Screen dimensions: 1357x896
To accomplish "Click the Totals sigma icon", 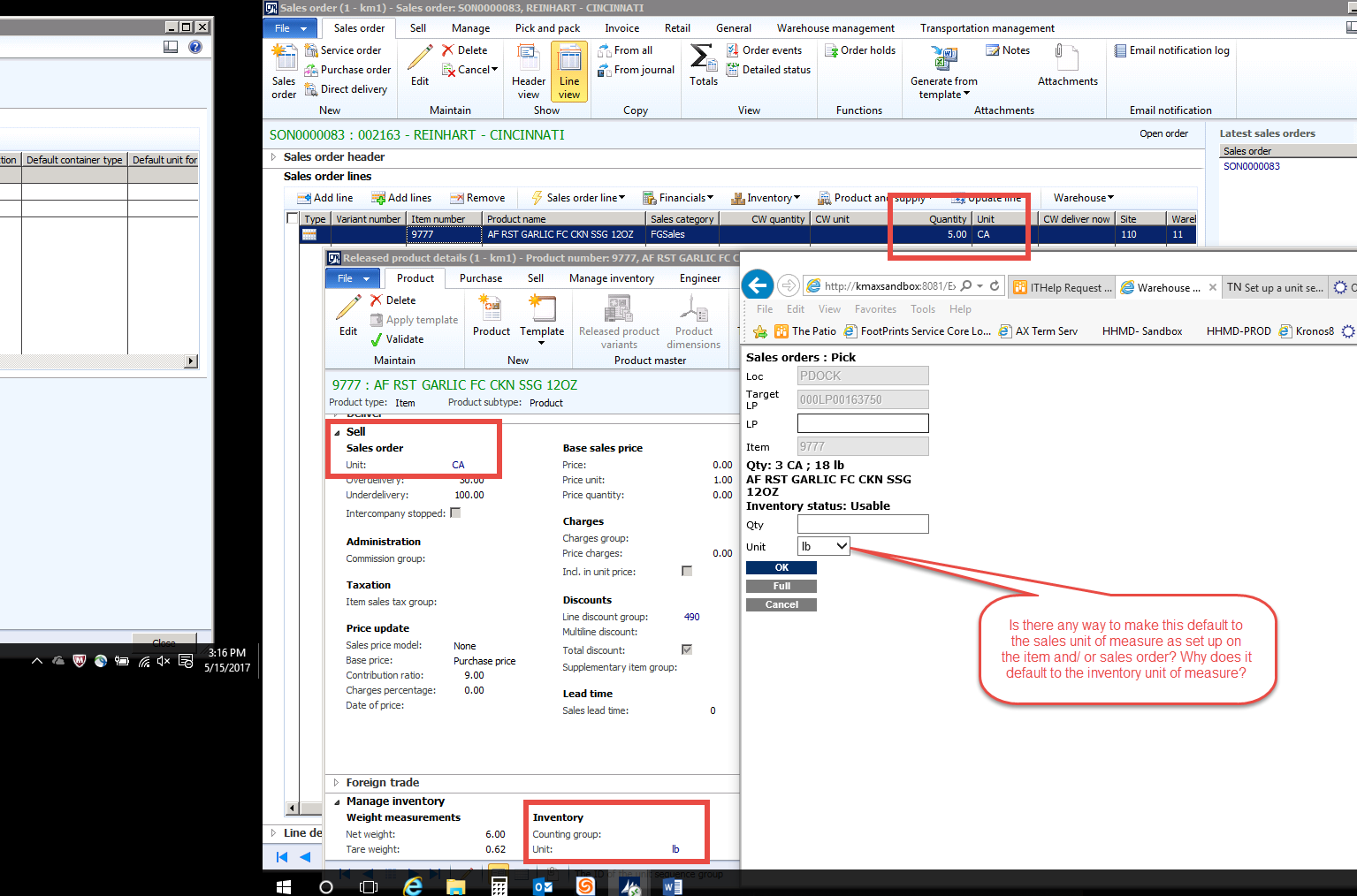I will [x=703, y=58].
